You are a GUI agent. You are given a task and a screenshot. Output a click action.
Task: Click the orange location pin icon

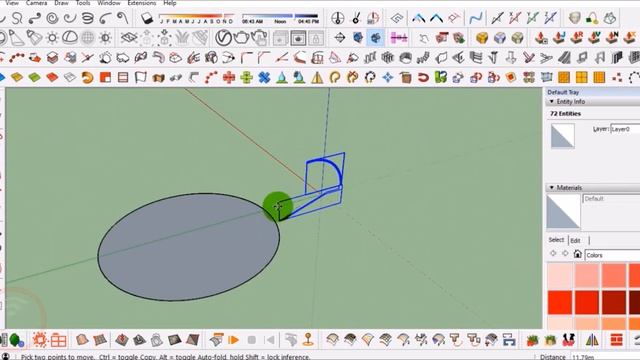tap(308, 340)
